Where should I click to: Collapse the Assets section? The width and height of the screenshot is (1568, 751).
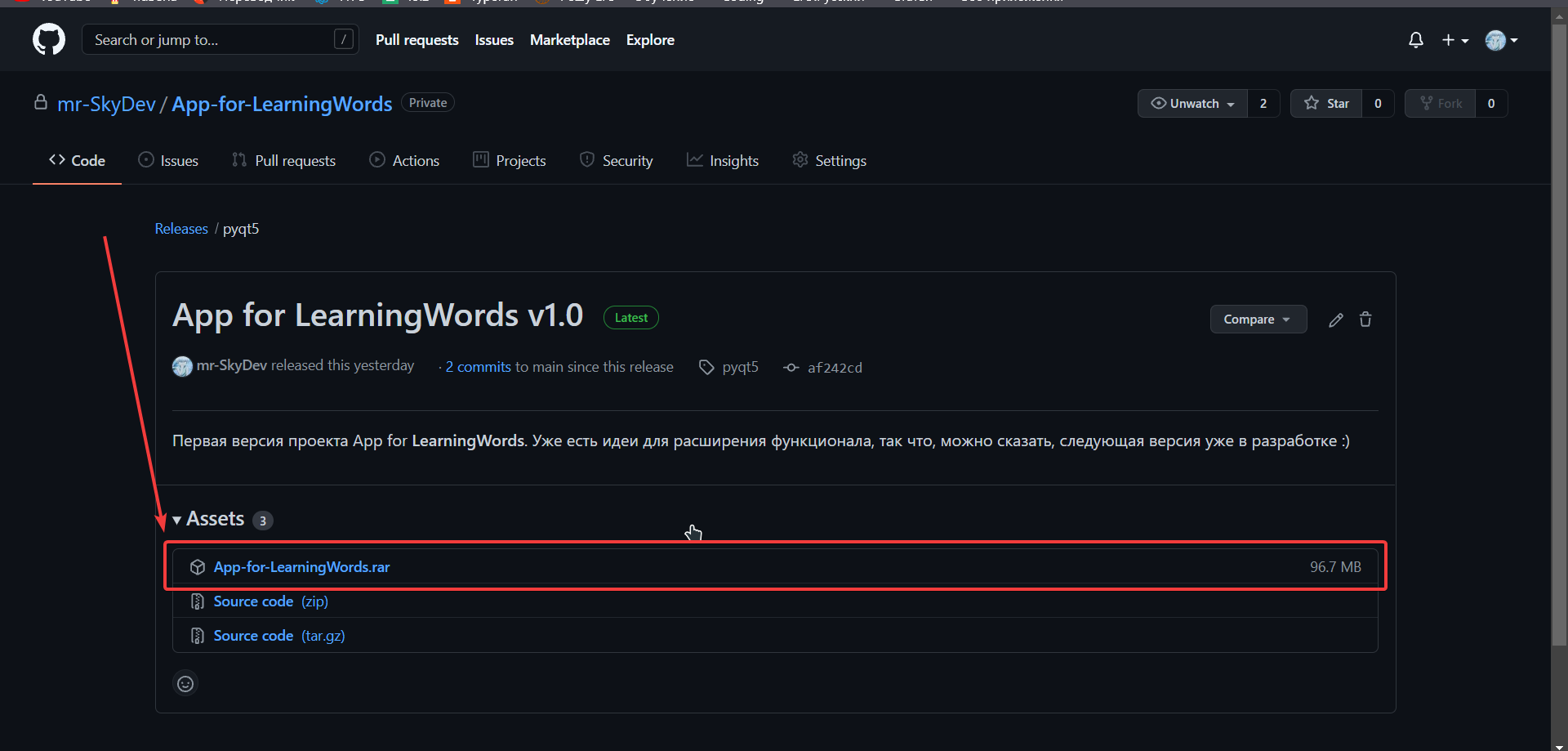[x=208, y=519]
